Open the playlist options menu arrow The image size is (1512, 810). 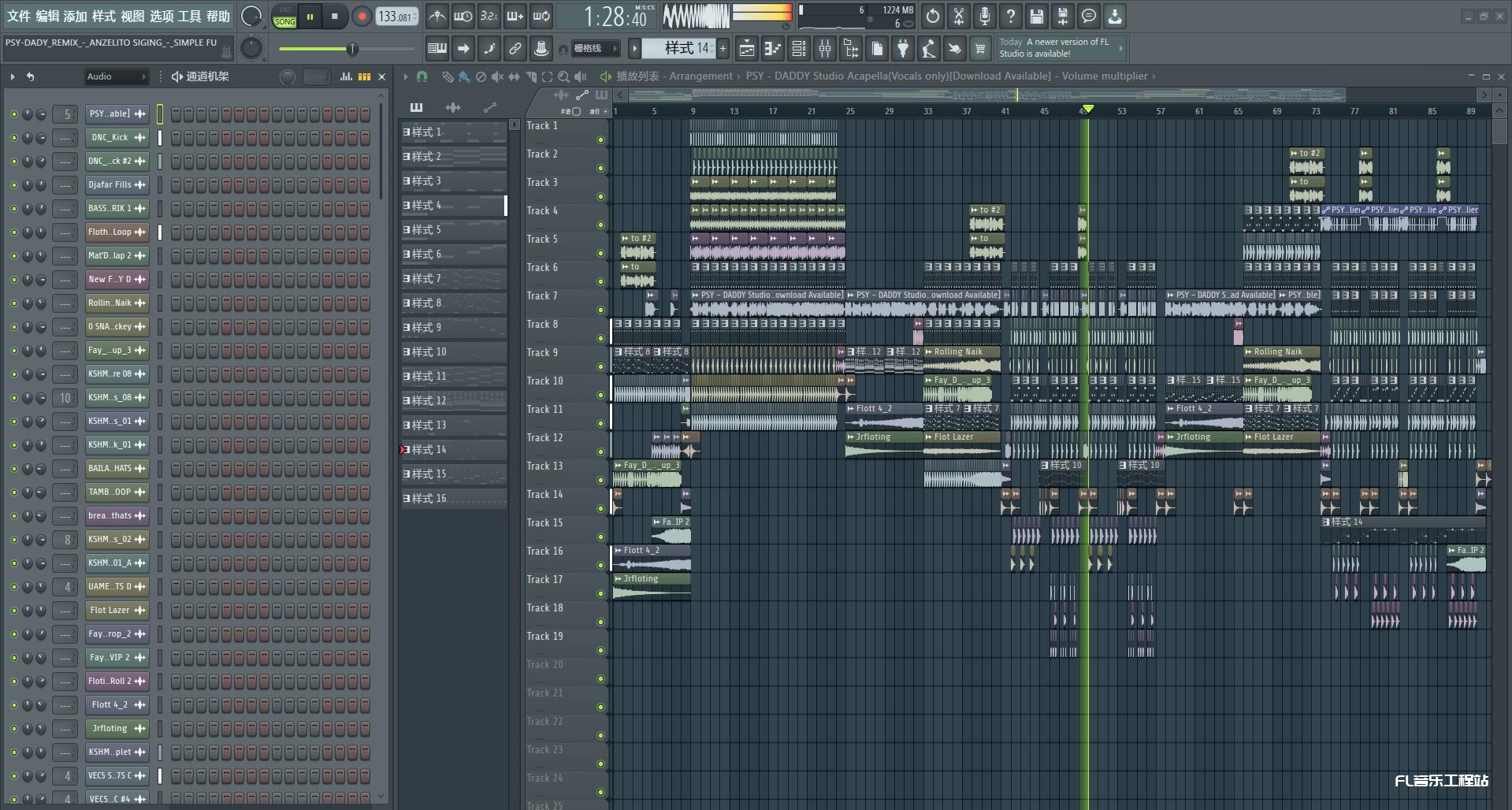[406, 76]
